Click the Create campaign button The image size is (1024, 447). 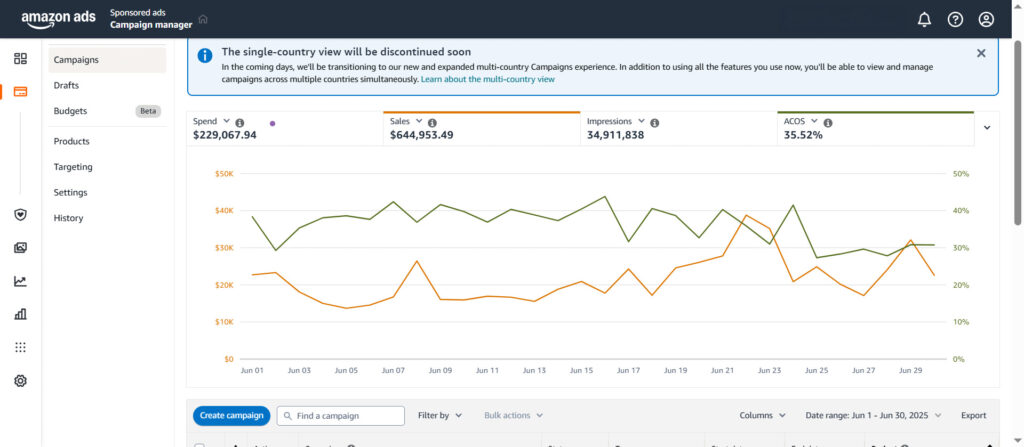231,415
